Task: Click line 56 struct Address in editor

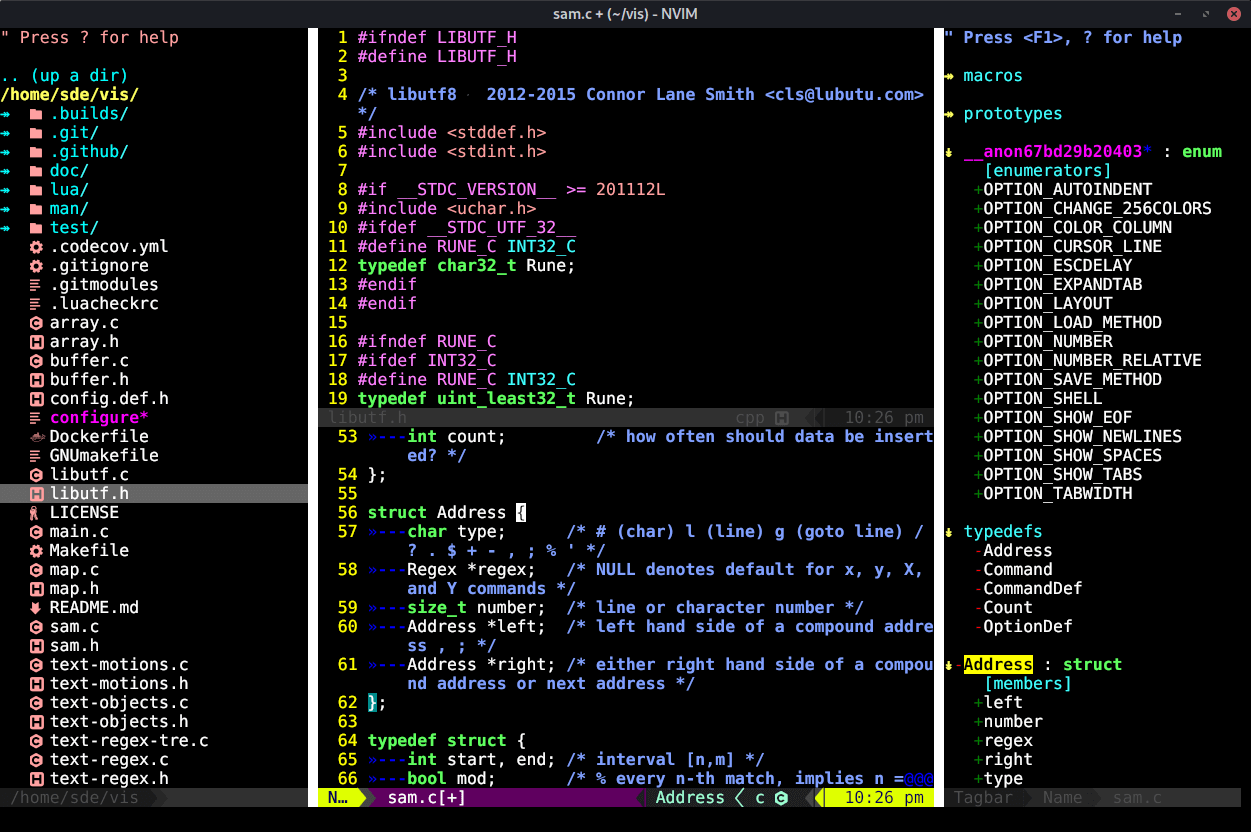Action: pos(446,513)
